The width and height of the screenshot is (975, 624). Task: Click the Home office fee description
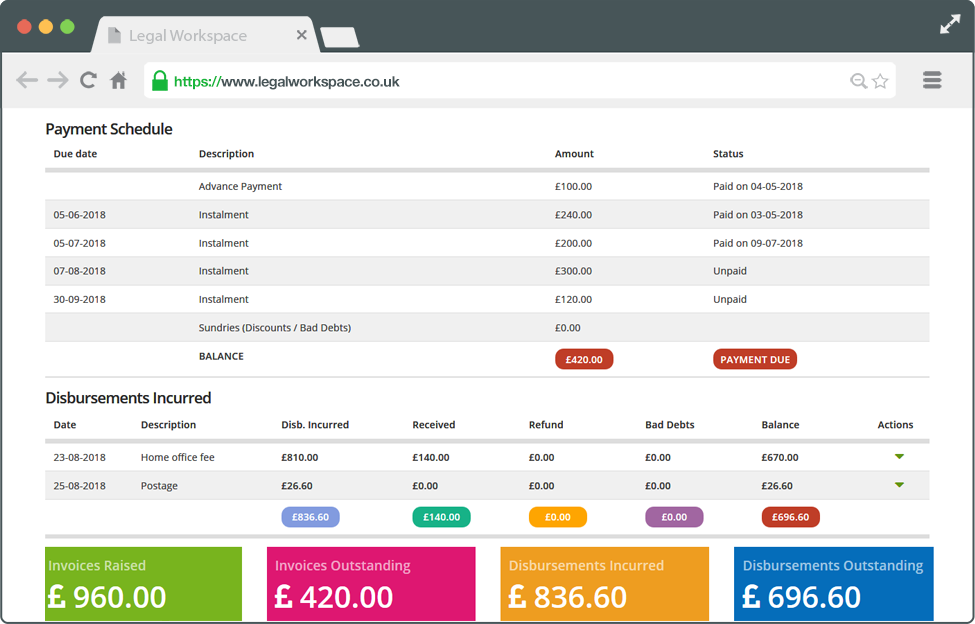(x=177, y=457)
